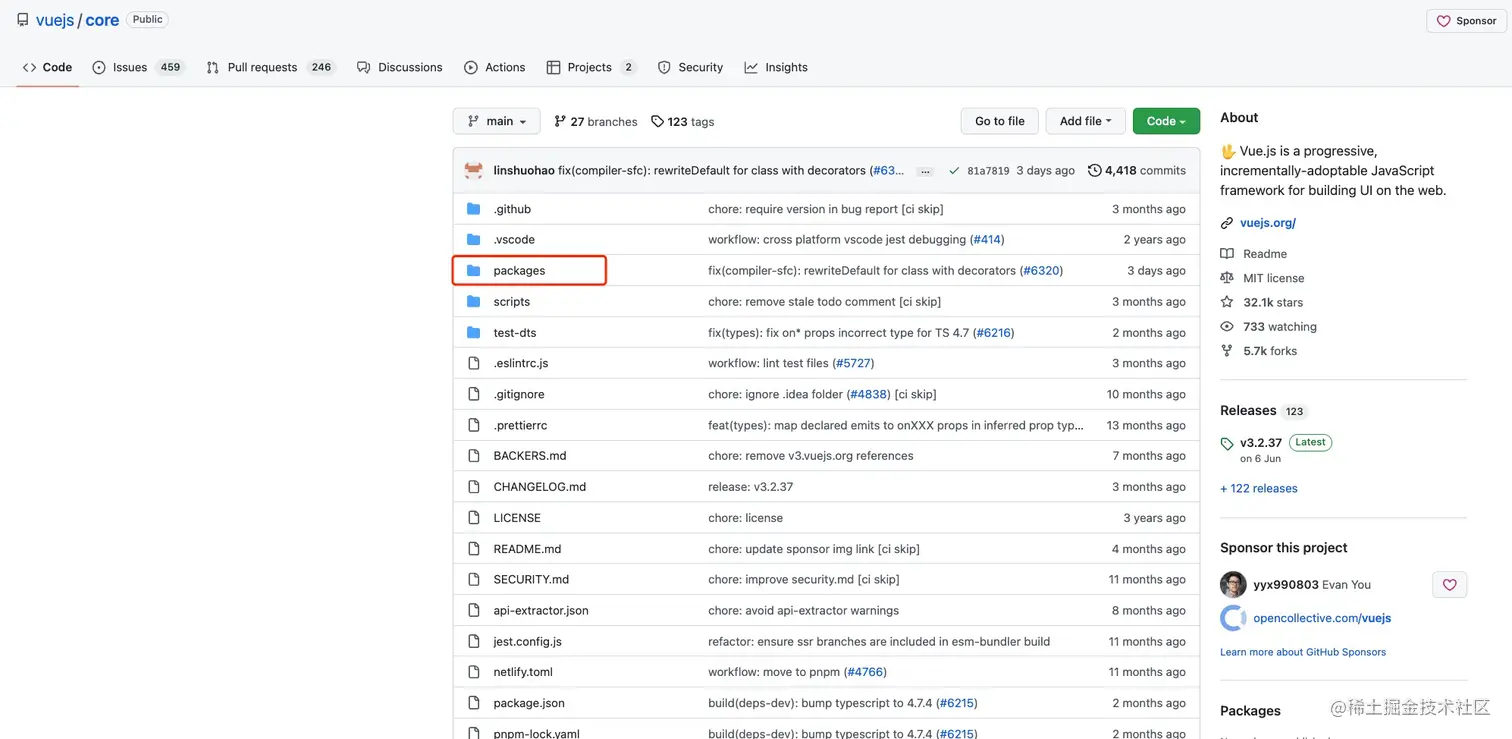Click the MIT license scale icon

point(1227,278)
